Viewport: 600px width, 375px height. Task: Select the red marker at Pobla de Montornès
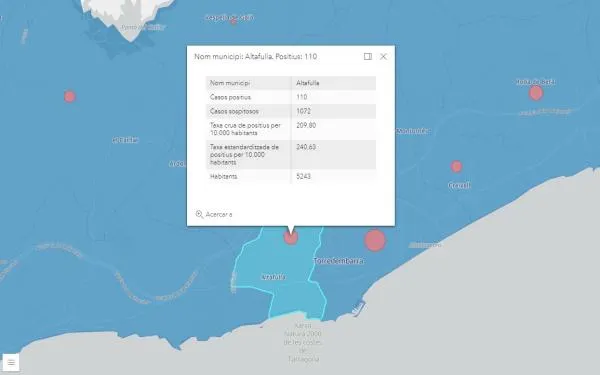coord(536,93)
